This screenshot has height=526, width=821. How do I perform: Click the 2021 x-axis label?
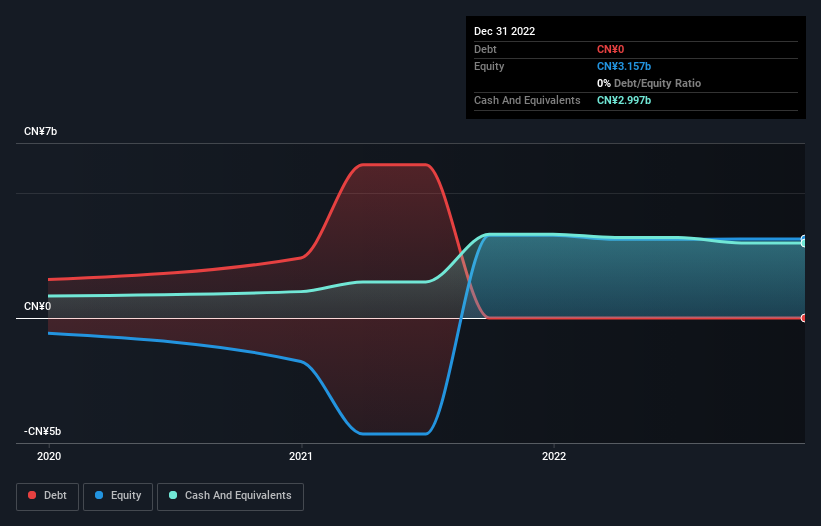[x=301, y=456]
